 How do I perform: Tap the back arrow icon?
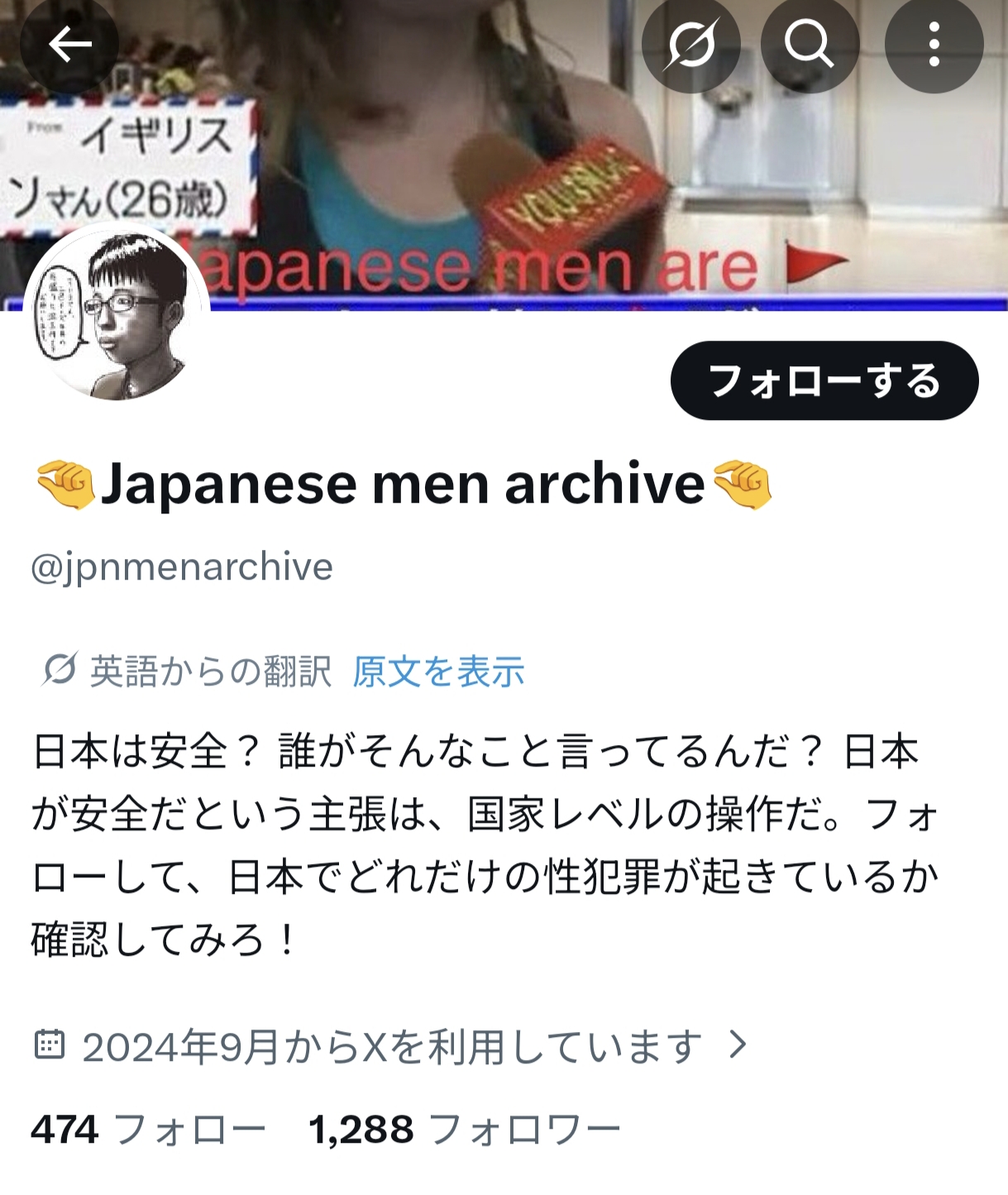coord(69,44)
